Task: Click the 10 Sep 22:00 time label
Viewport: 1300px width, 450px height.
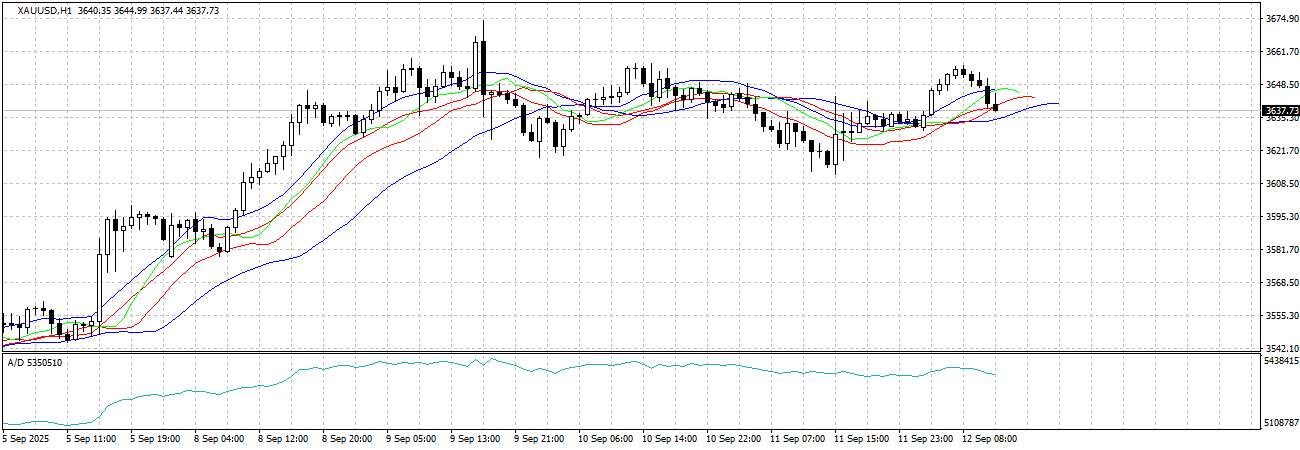Action: coord(734,439)
